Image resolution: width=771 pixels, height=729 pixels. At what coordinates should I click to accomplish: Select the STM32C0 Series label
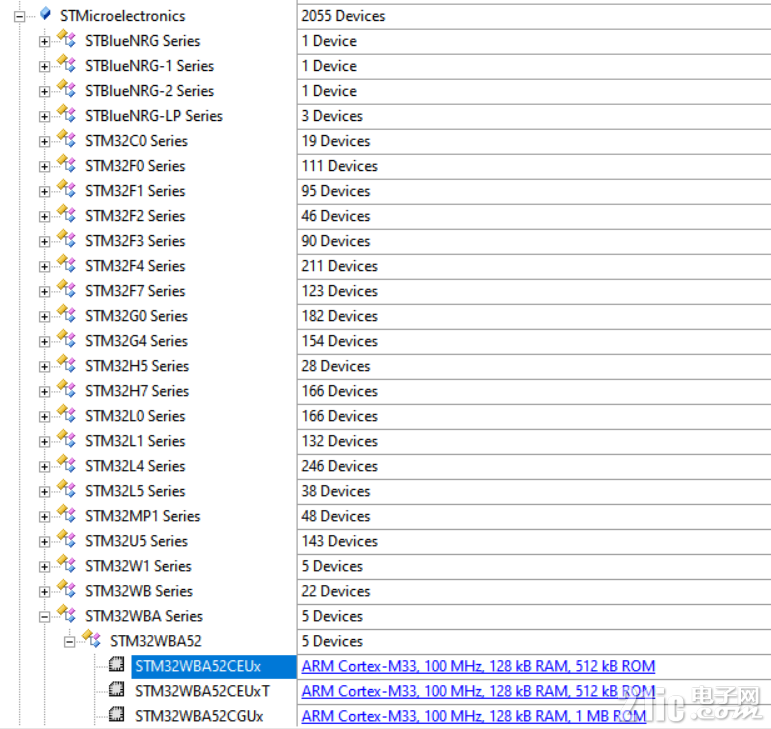[x=136, y=141]
